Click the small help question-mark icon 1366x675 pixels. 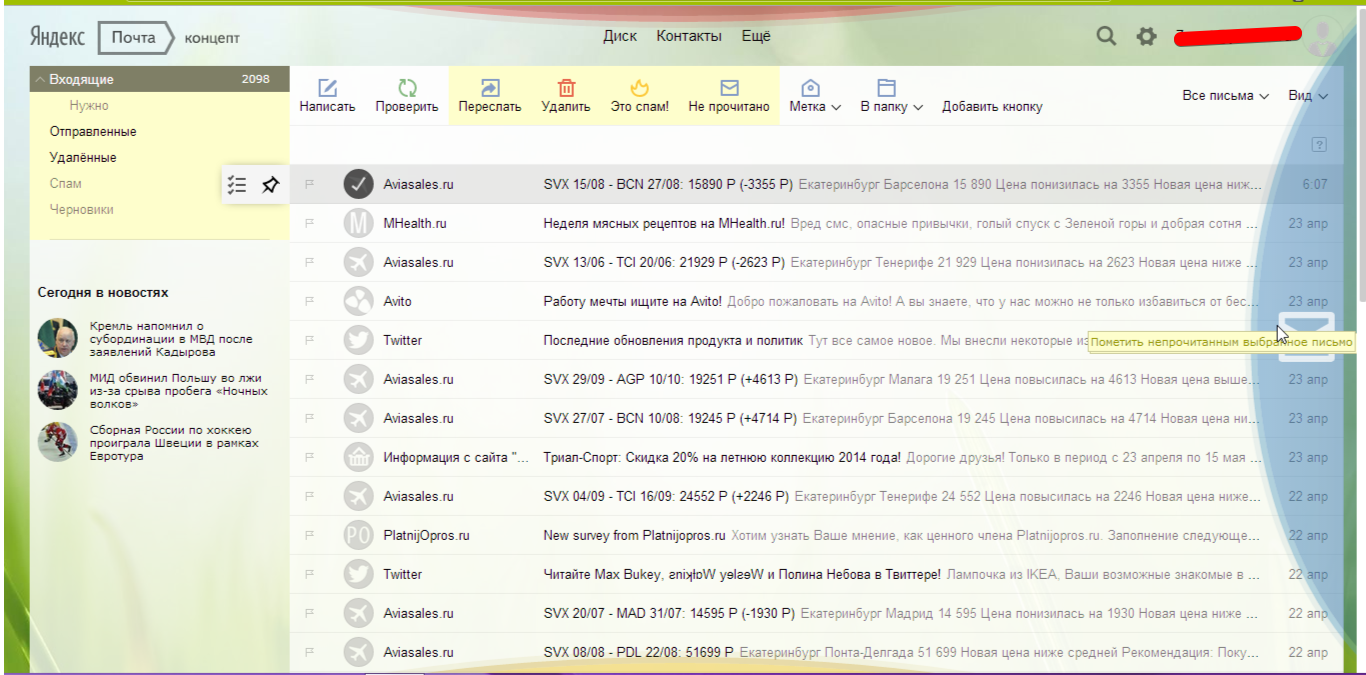tap(1319, 145)
